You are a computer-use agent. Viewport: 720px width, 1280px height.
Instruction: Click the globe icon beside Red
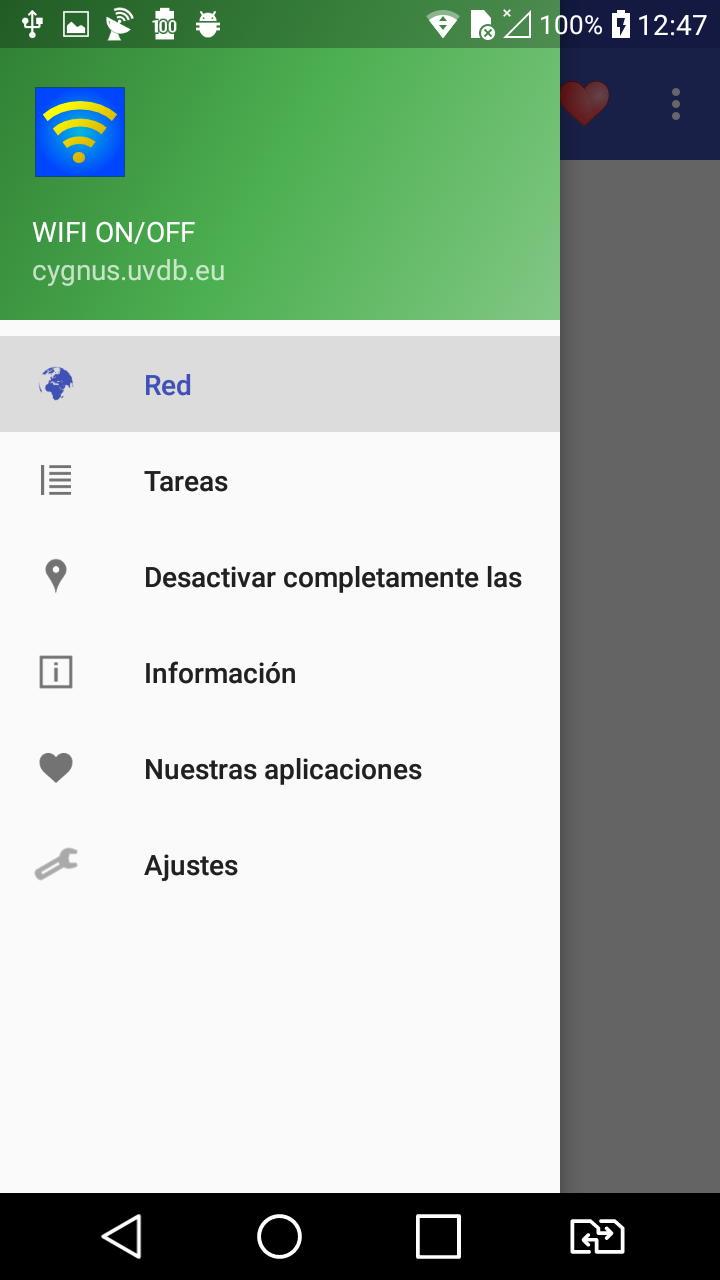56,384
